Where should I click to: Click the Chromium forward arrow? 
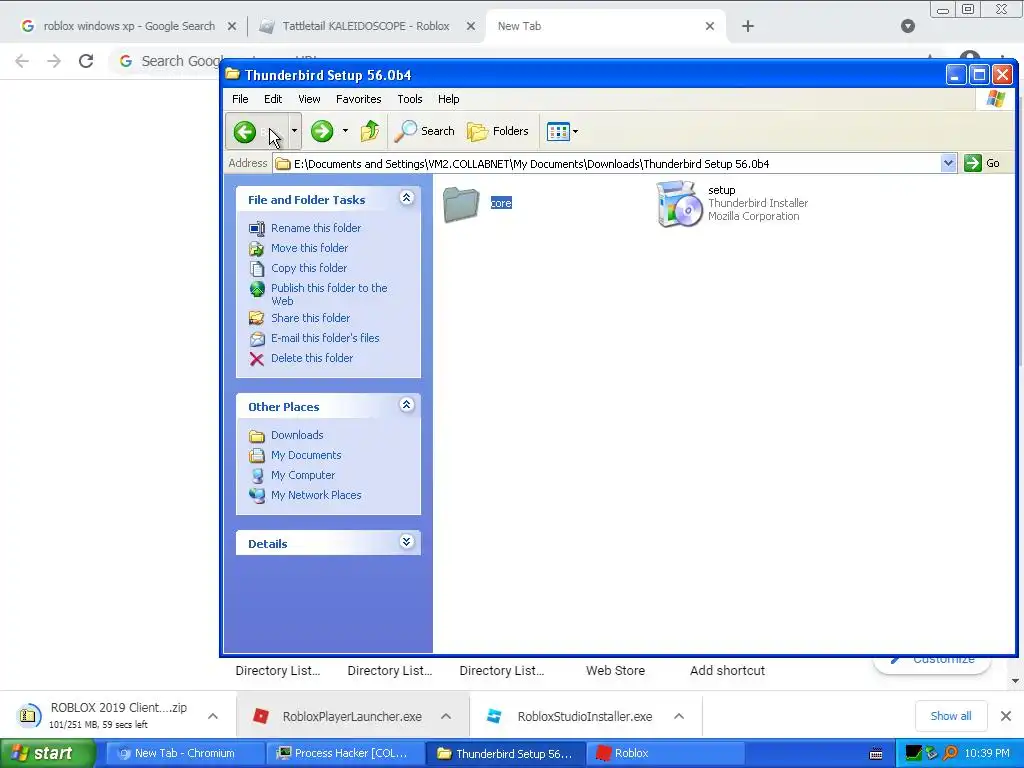[x=54, y=61]
